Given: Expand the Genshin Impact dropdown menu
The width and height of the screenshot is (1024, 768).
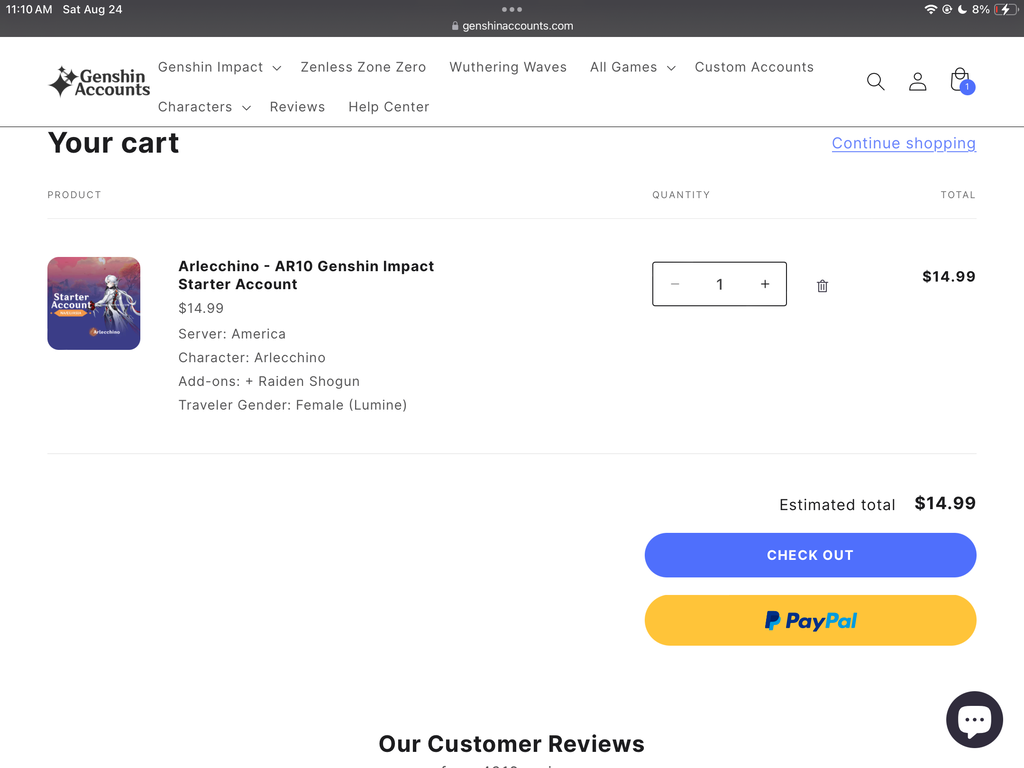Looking at the screenshot, I should [x=219, y=67].
